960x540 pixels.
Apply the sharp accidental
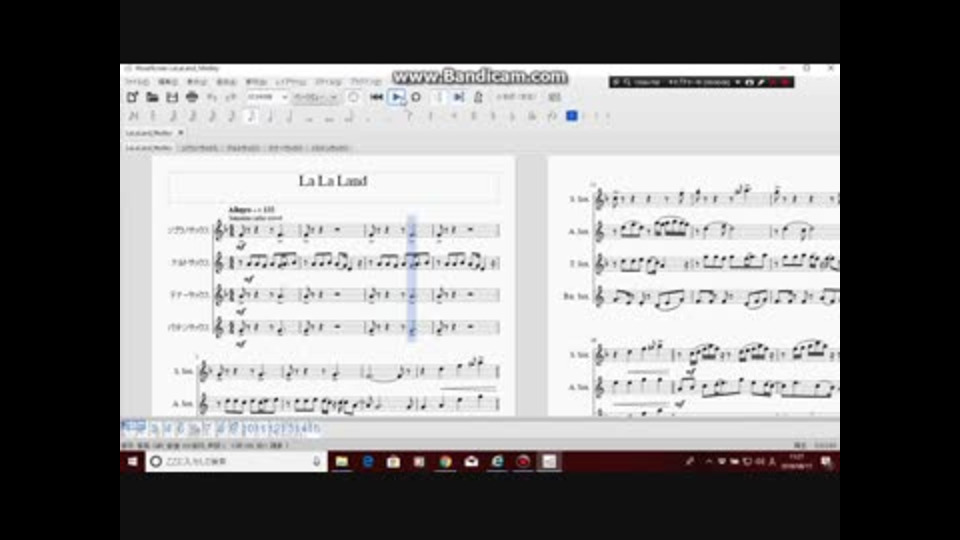tap(473, 116)
